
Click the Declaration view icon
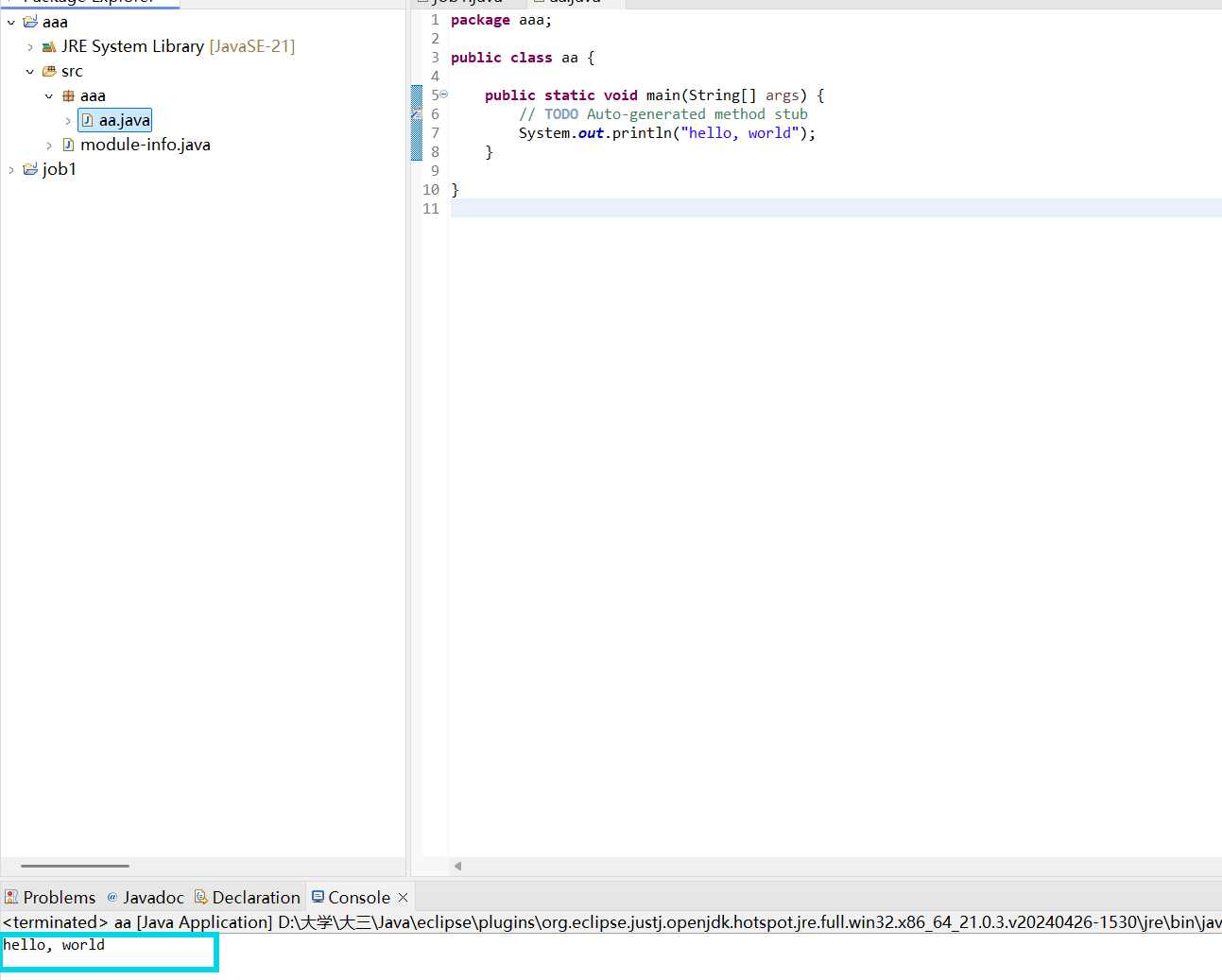click(x=200, y=896)
